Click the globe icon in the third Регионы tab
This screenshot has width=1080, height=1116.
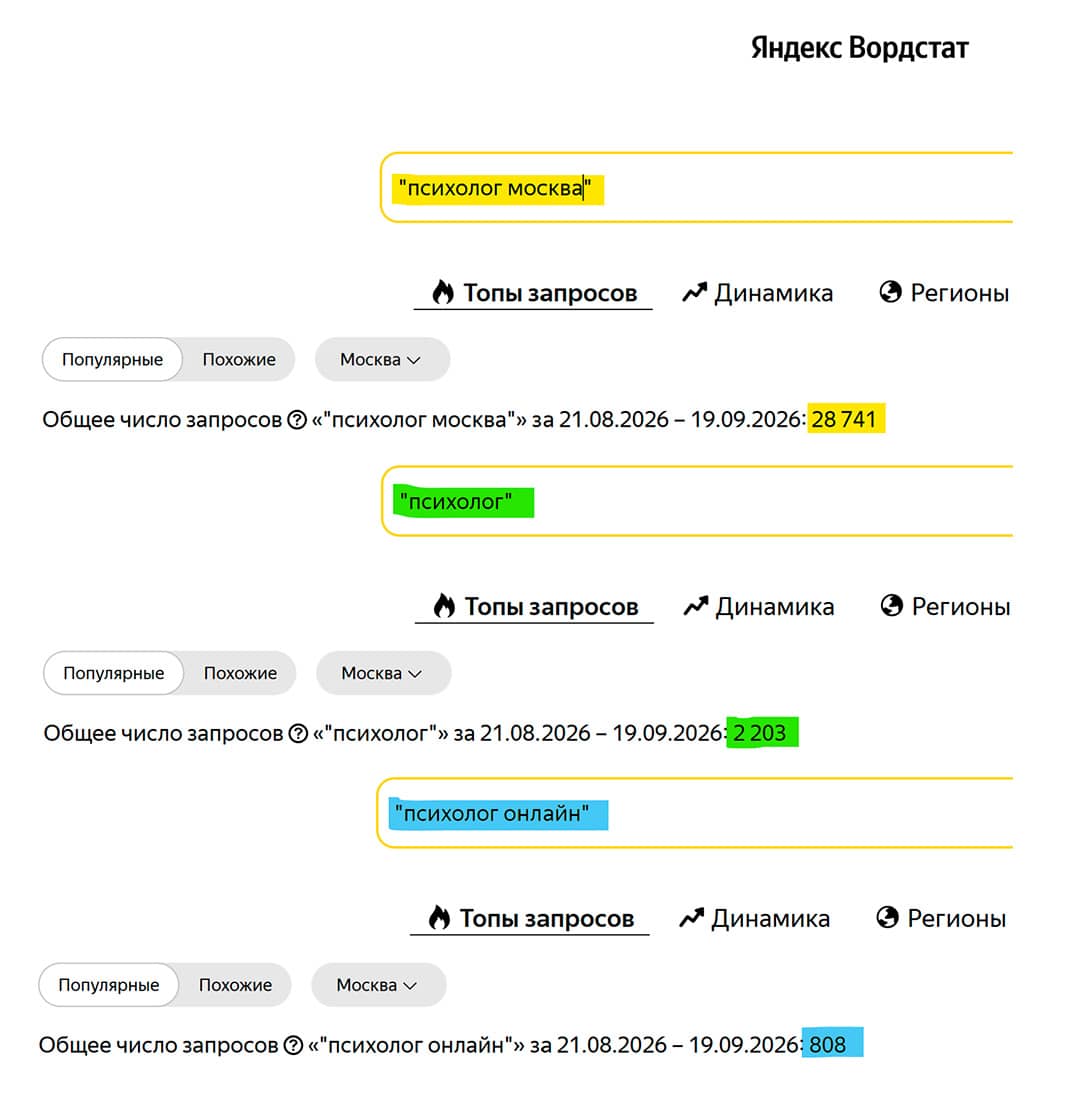(x=887, y=917)
